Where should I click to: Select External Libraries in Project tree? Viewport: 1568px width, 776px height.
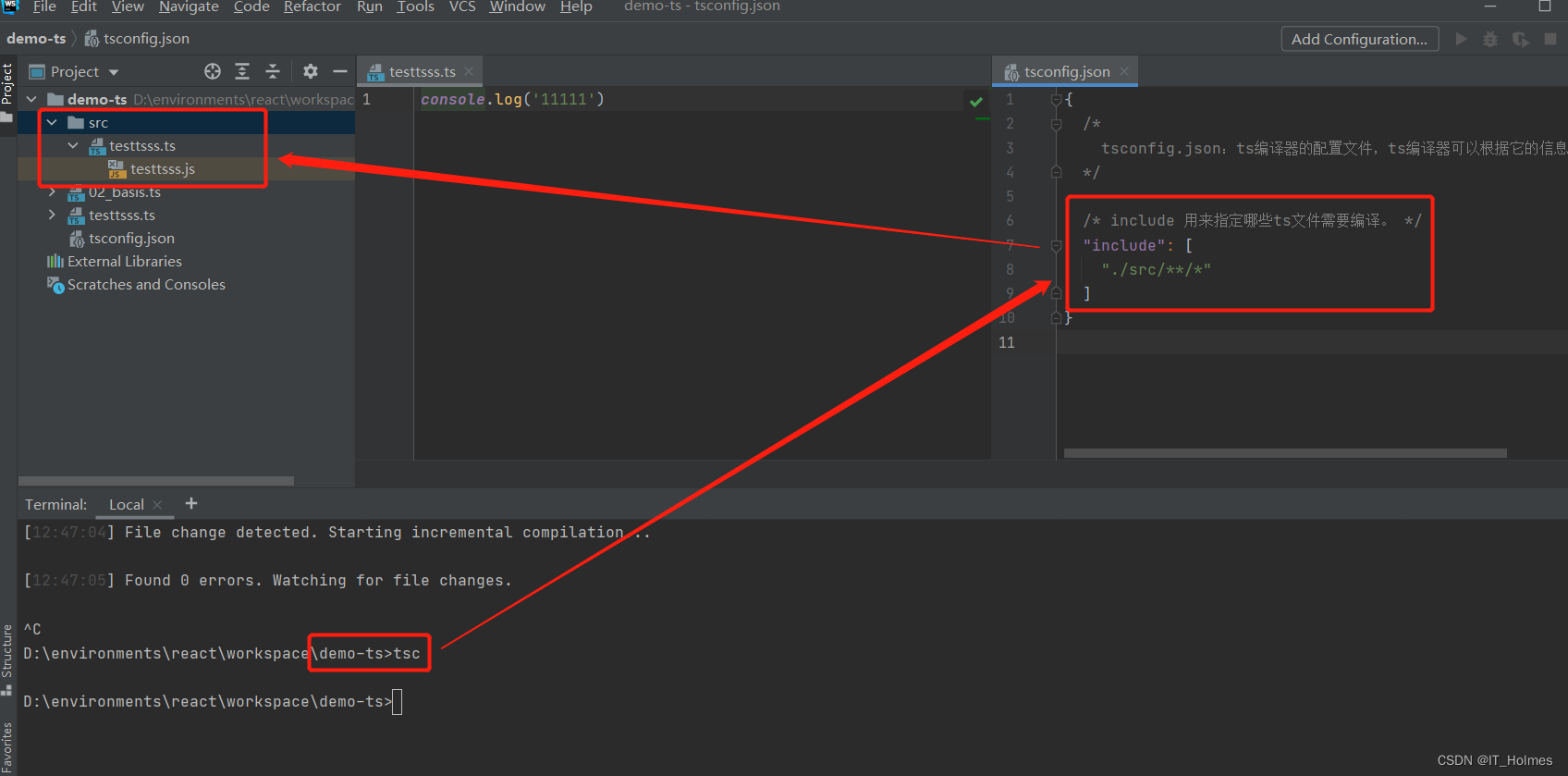point(125,261)
